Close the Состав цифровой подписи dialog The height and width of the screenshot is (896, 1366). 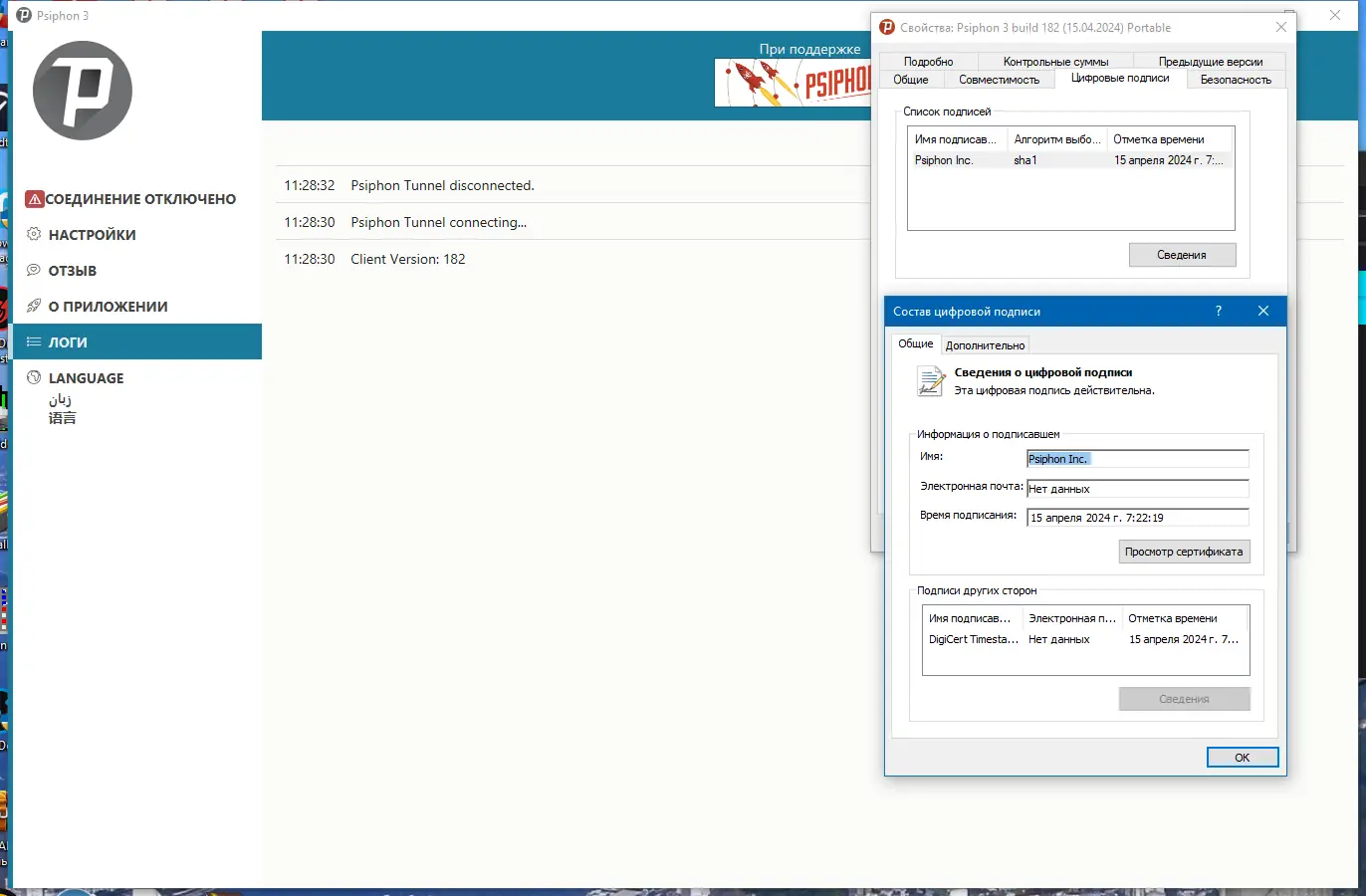coord(1263,311)
